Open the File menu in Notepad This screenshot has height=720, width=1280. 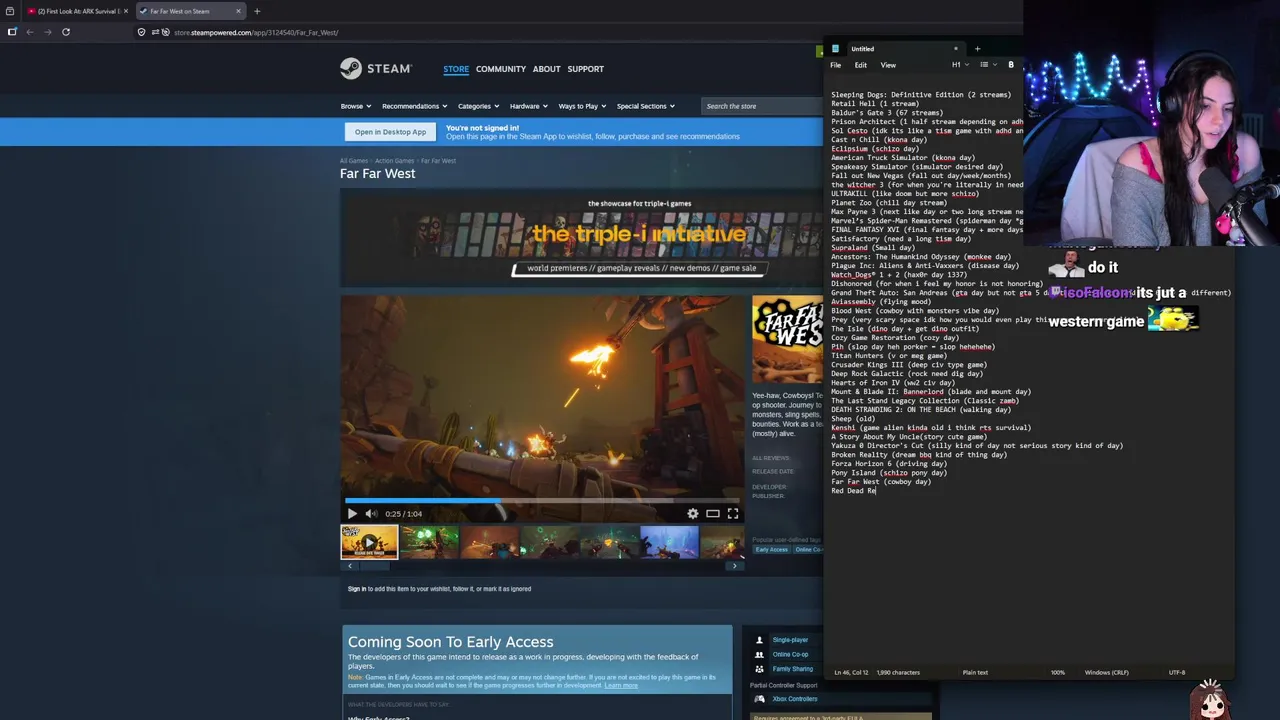836,65
